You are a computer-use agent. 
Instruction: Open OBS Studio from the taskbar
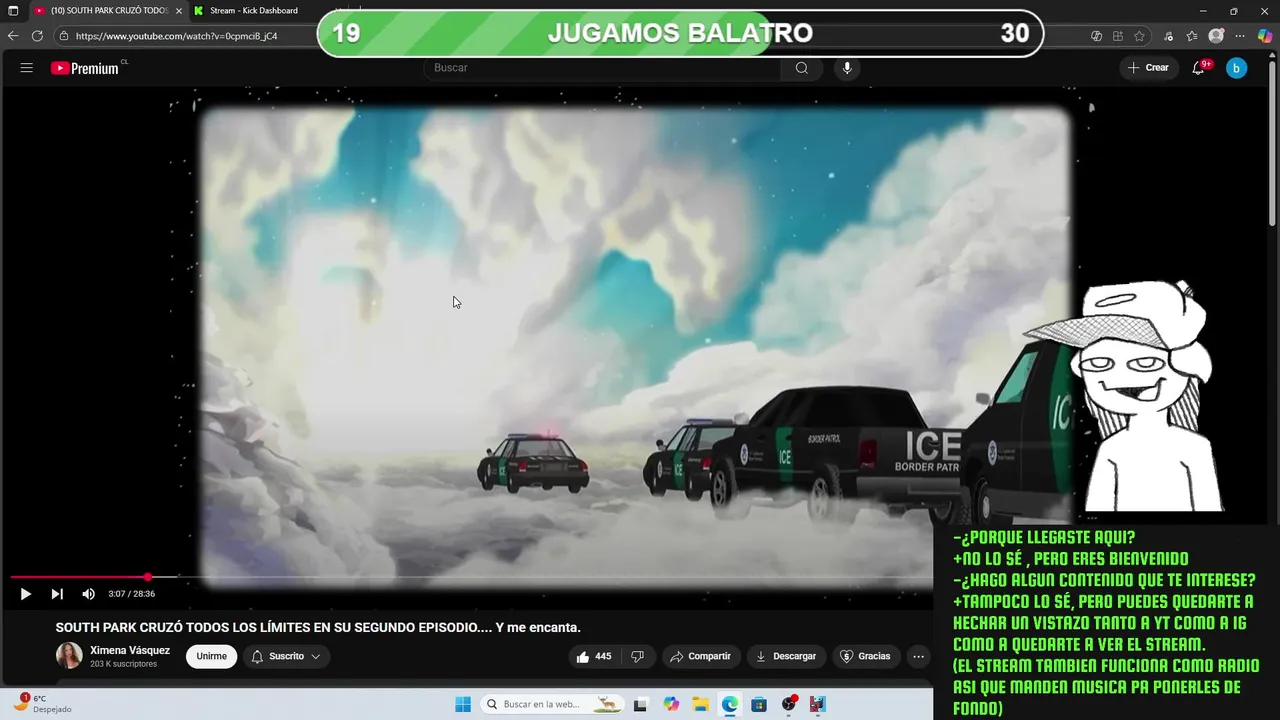[x=789, y=704]
